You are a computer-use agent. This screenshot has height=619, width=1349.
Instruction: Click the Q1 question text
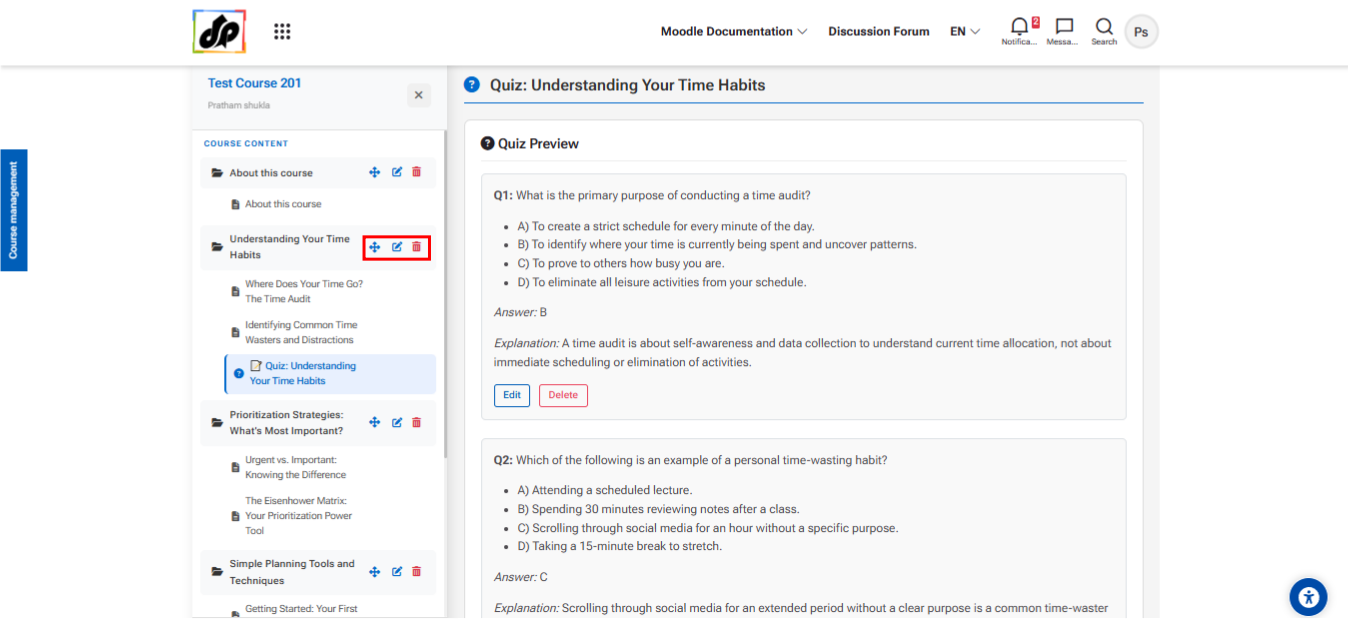tap(652, 195)
